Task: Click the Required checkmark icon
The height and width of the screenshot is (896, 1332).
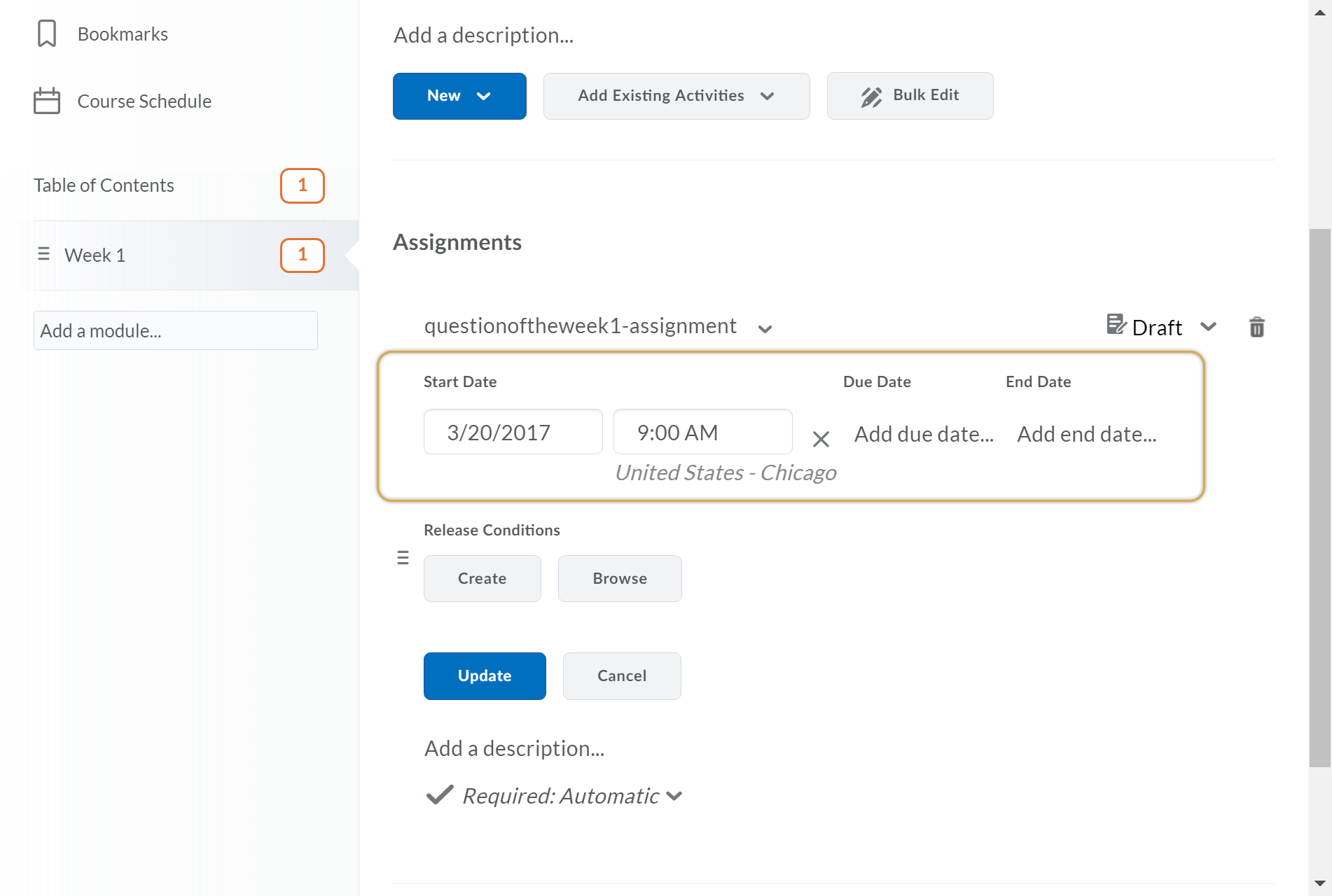Action: click(x=440, y=794)
